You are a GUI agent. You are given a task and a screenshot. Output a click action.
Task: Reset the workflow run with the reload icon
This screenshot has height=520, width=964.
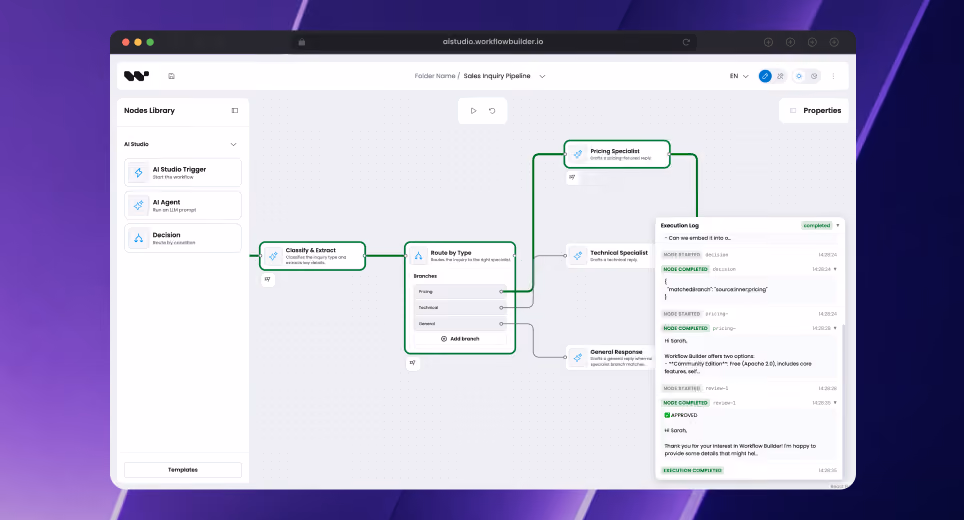coord(492,111)
